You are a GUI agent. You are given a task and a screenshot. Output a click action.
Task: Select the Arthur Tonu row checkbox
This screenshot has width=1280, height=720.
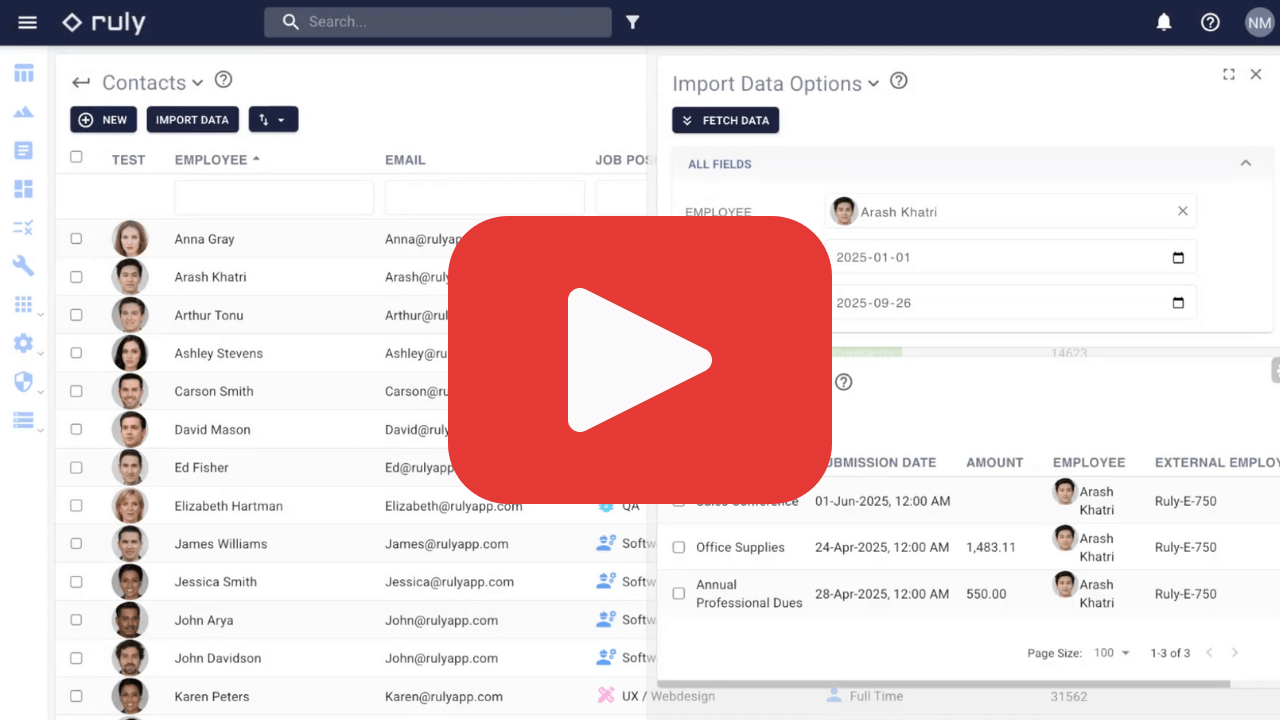point(76,315)
